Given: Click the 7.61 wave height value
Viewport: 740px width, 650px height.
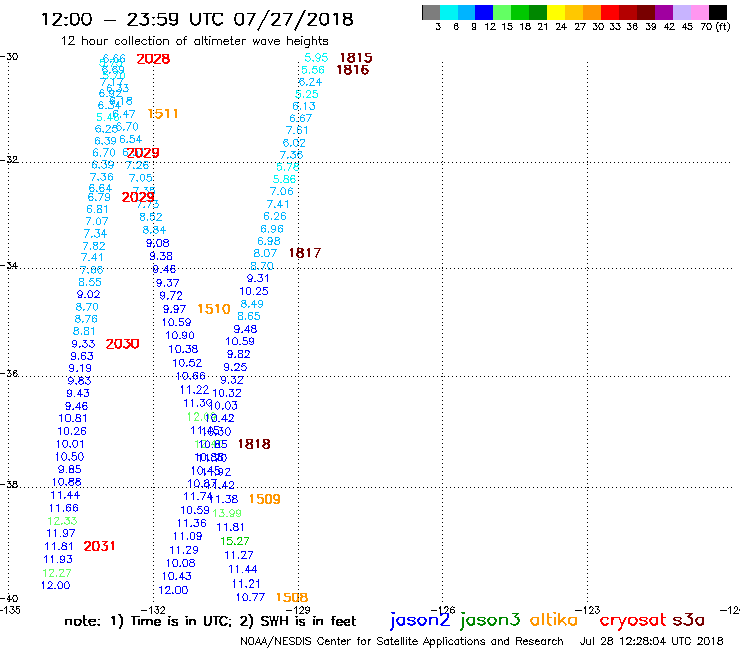Looking at the screenshot, I should point(297,130).
